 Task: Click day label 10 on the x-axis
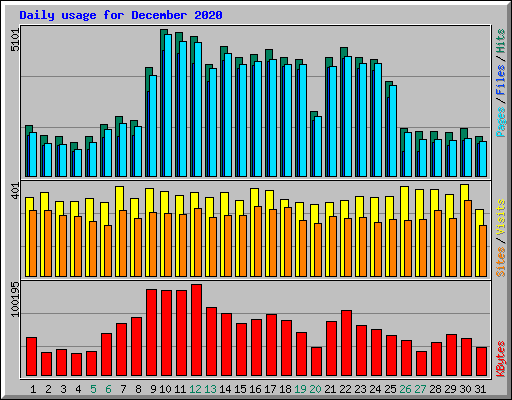click(x=165, y=389)
